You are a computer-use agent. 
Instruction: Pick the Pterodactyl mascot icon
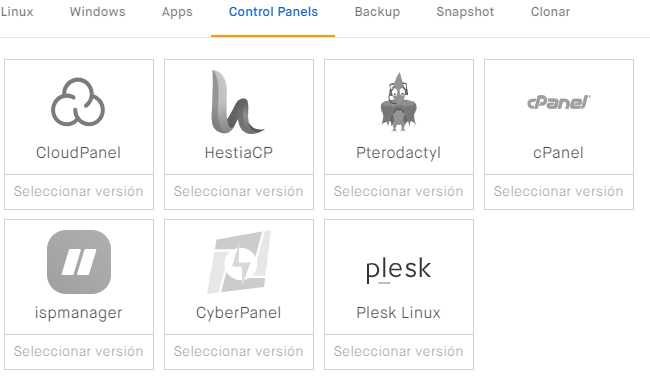tap(398, 102)
